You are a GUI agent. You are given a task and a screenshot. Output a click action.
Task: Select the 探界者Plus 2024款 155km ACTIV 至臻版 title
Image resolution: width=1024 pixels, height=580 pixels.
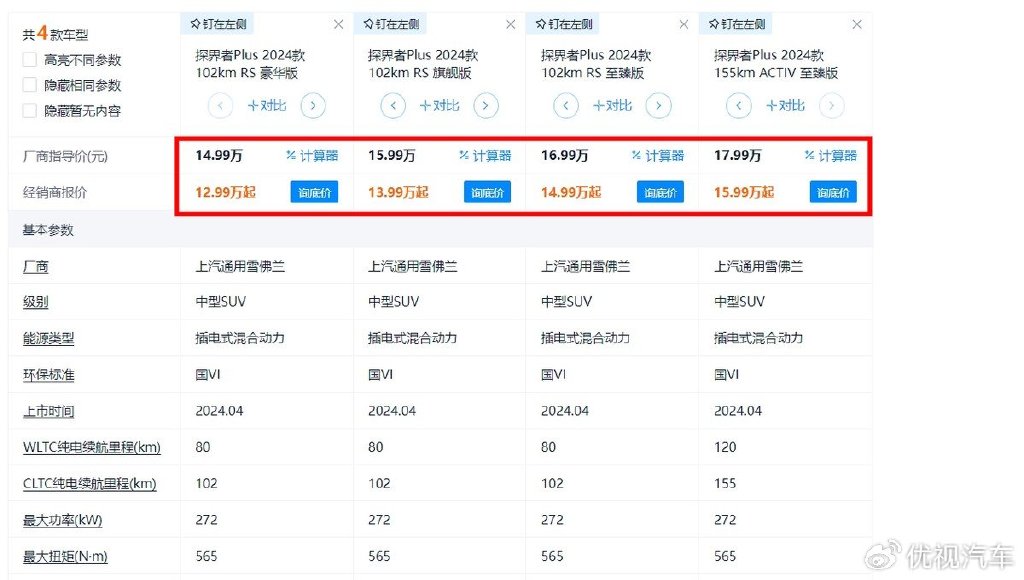click(x=776, y=64)
